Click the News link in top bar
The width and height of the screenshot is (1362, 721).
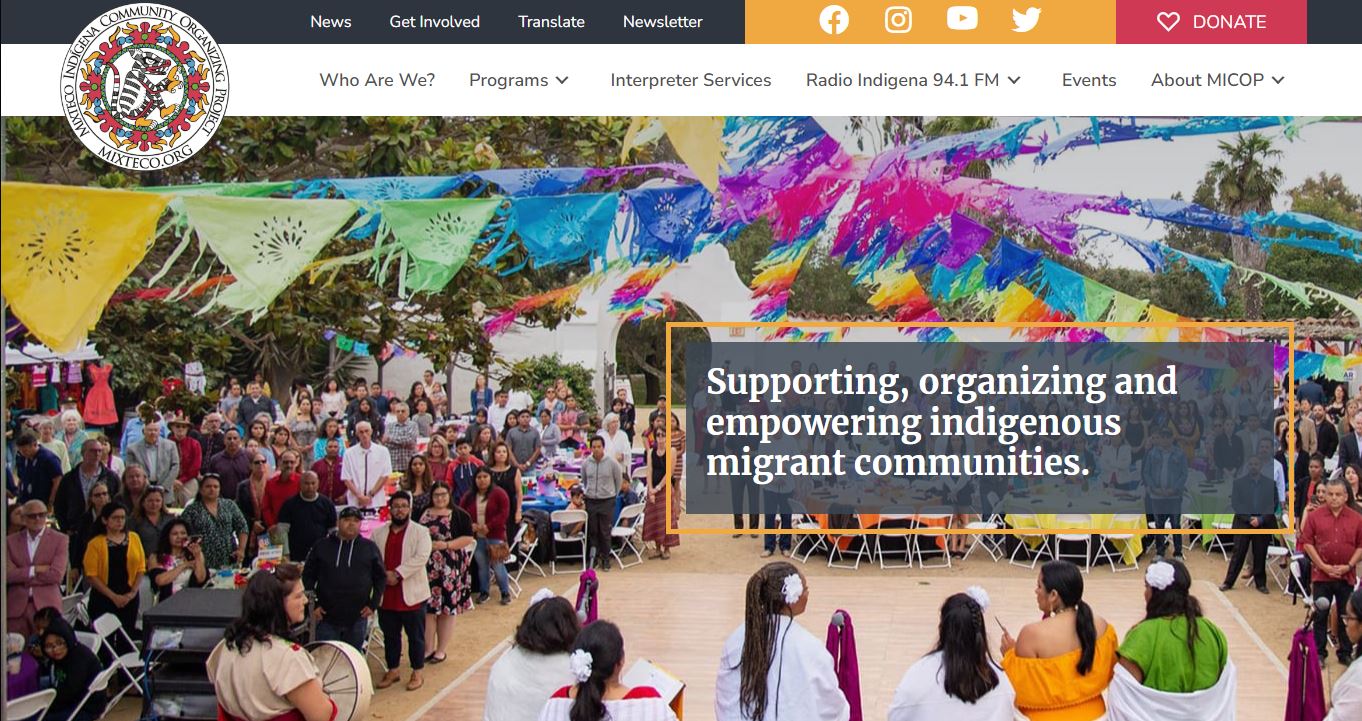point(331,21)
